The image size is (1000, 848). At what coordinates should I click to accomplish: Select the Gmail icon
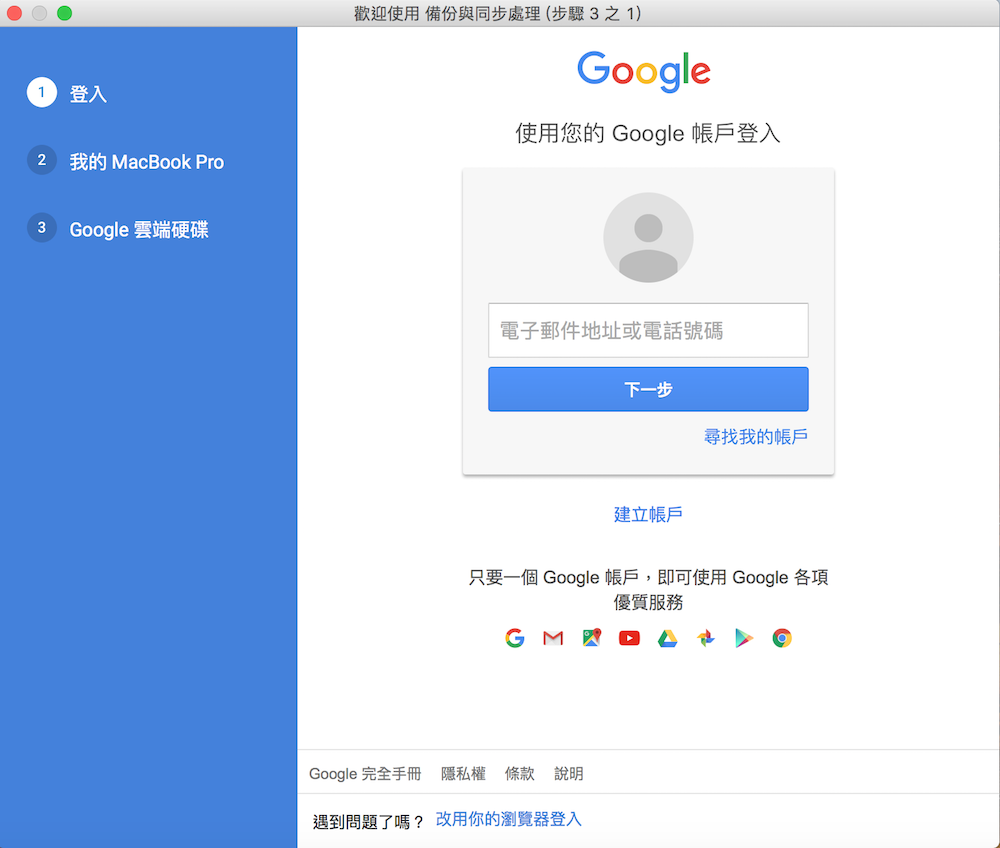(x=552, y=637)
